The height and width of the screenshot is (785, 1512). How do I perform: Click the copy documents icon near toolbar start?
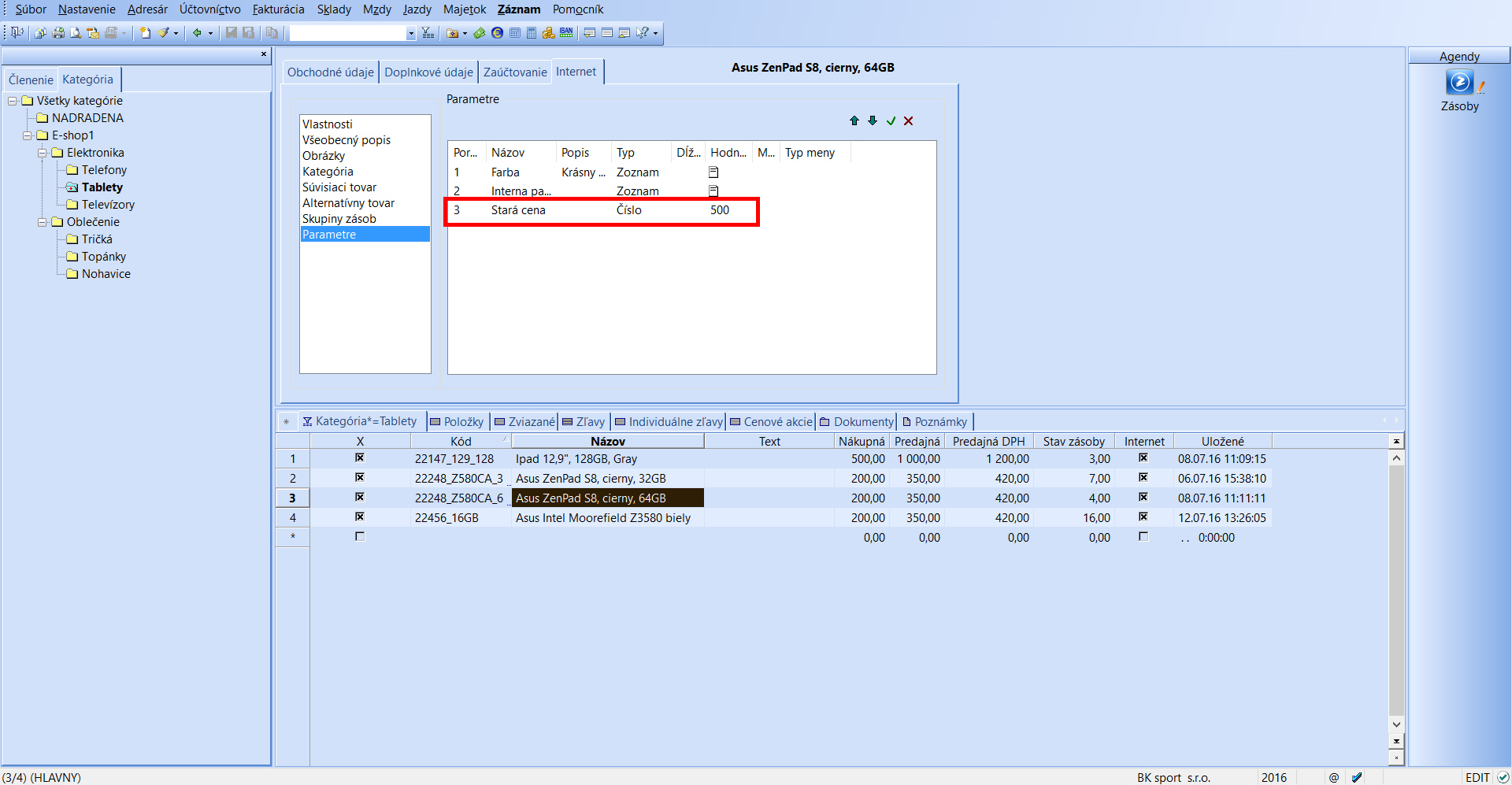click(40, 32)
